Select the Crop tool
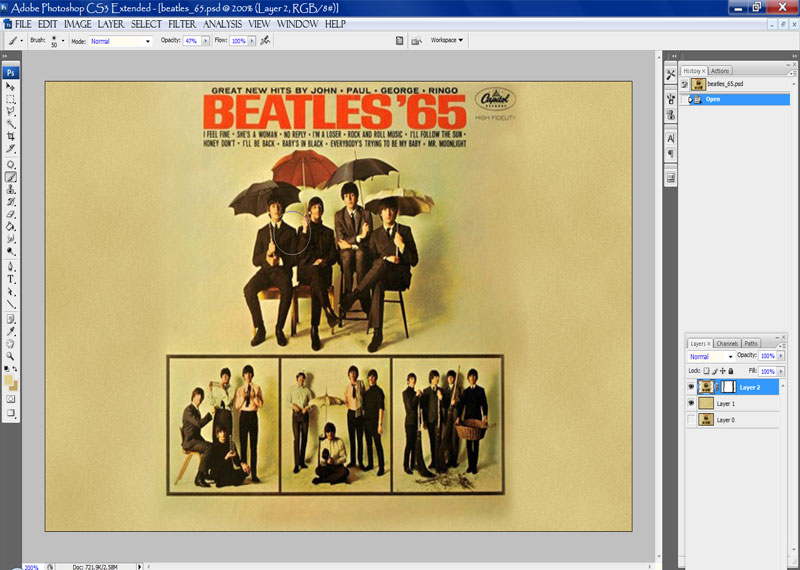The width and height of the screenshot is (800, 570). click(11, 136)
